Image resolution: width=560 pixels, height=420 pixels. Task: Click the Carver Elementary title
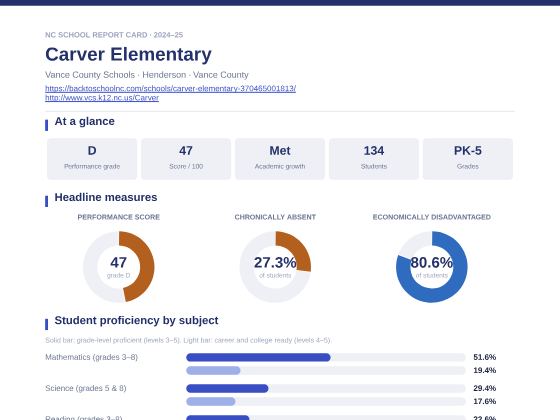[x=128, y=55]
